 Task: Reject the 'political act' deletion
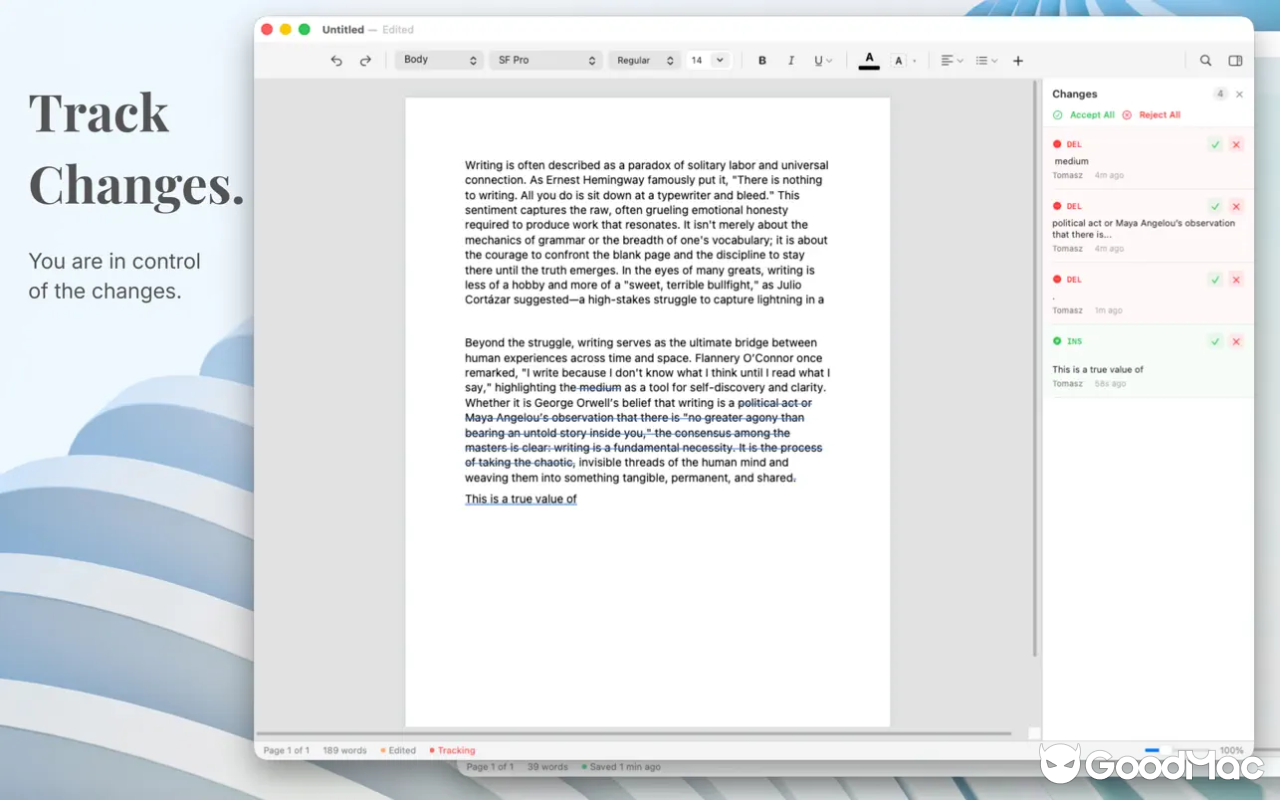coord(1236,207)
